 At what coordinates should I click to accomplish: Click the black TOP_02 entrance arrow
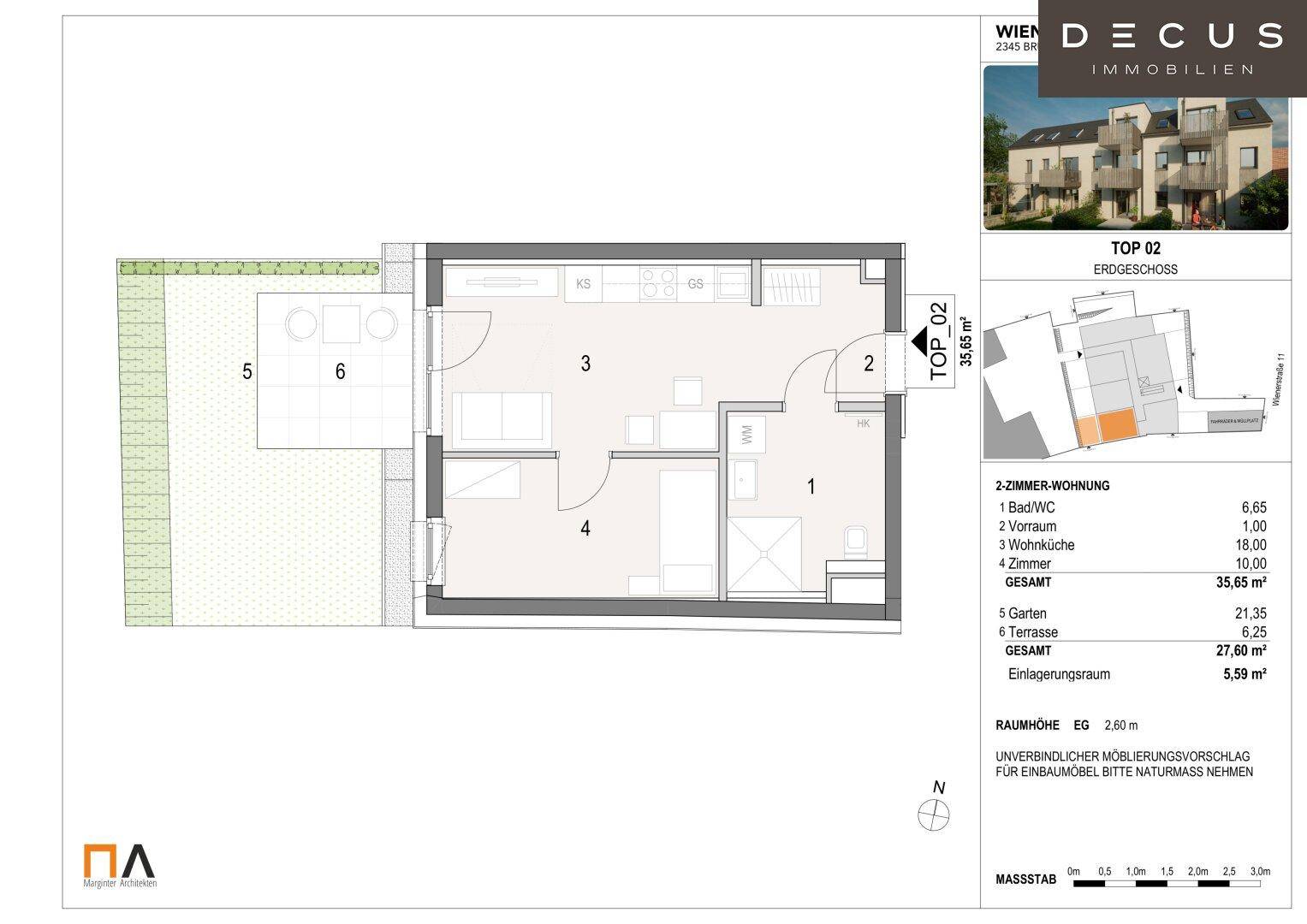(920, 341)
